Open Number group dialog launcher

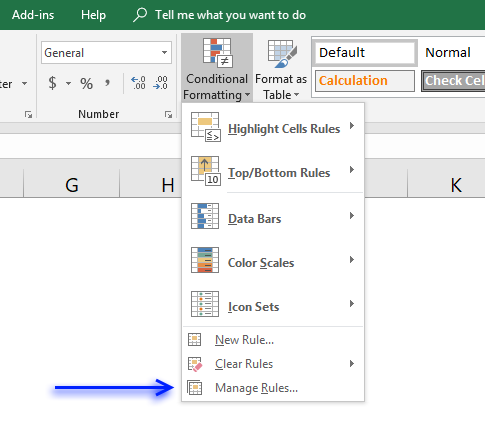pos(168,115)
